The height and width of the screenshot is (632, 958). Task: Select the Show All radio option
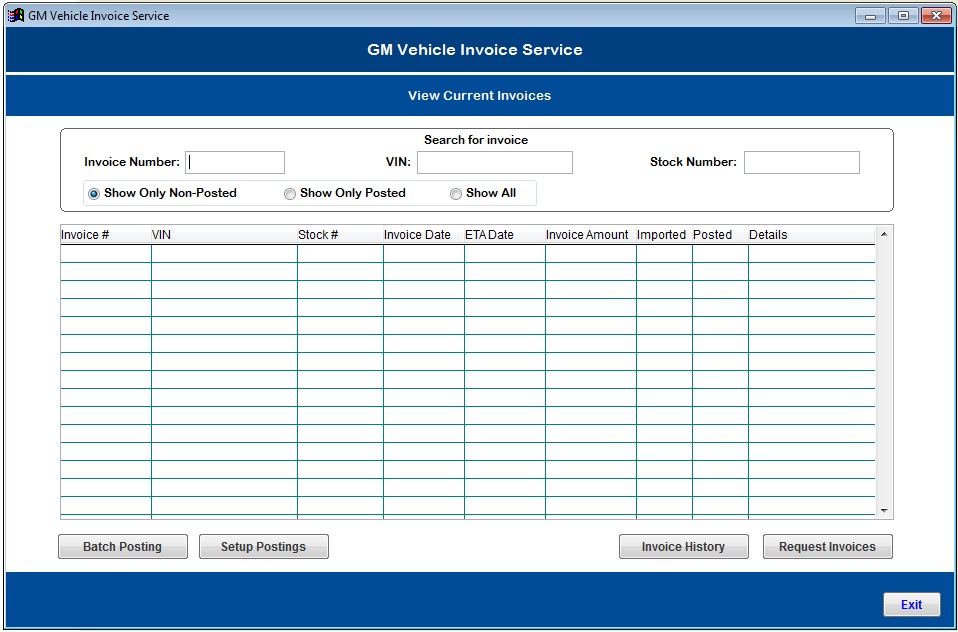(456, 194)
